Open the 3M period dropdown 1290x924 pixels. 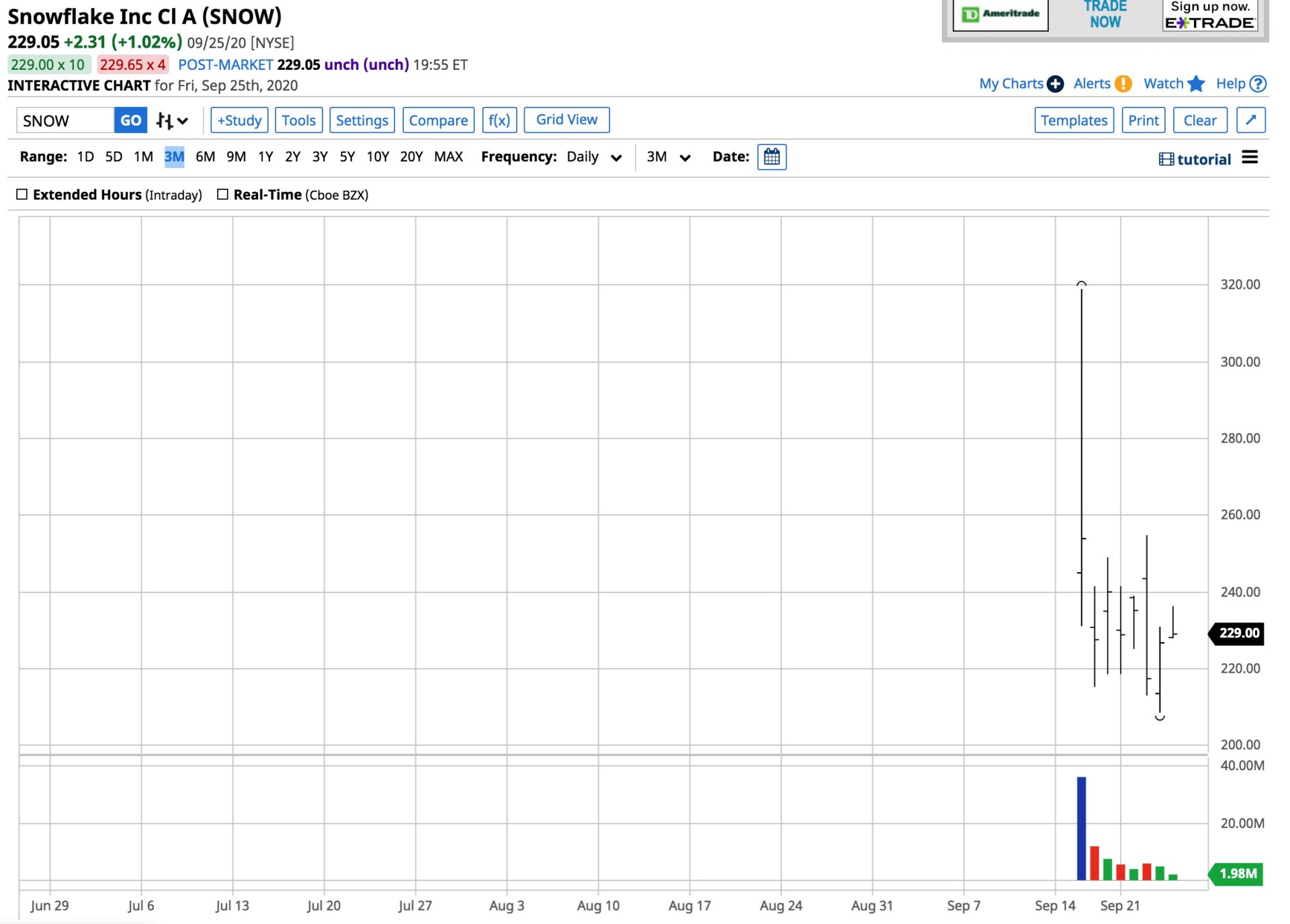668,156
